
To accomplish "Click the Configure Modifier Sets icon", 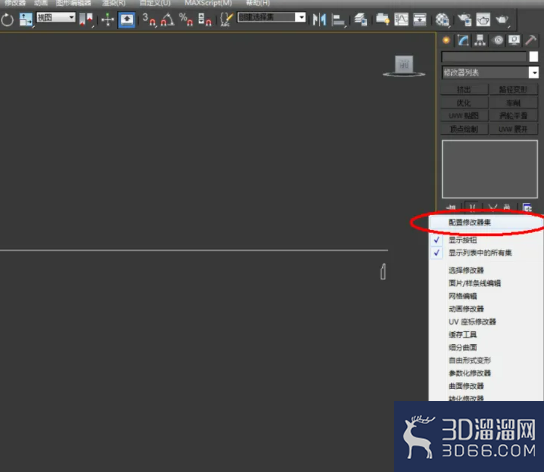I will tap(527, 207).
